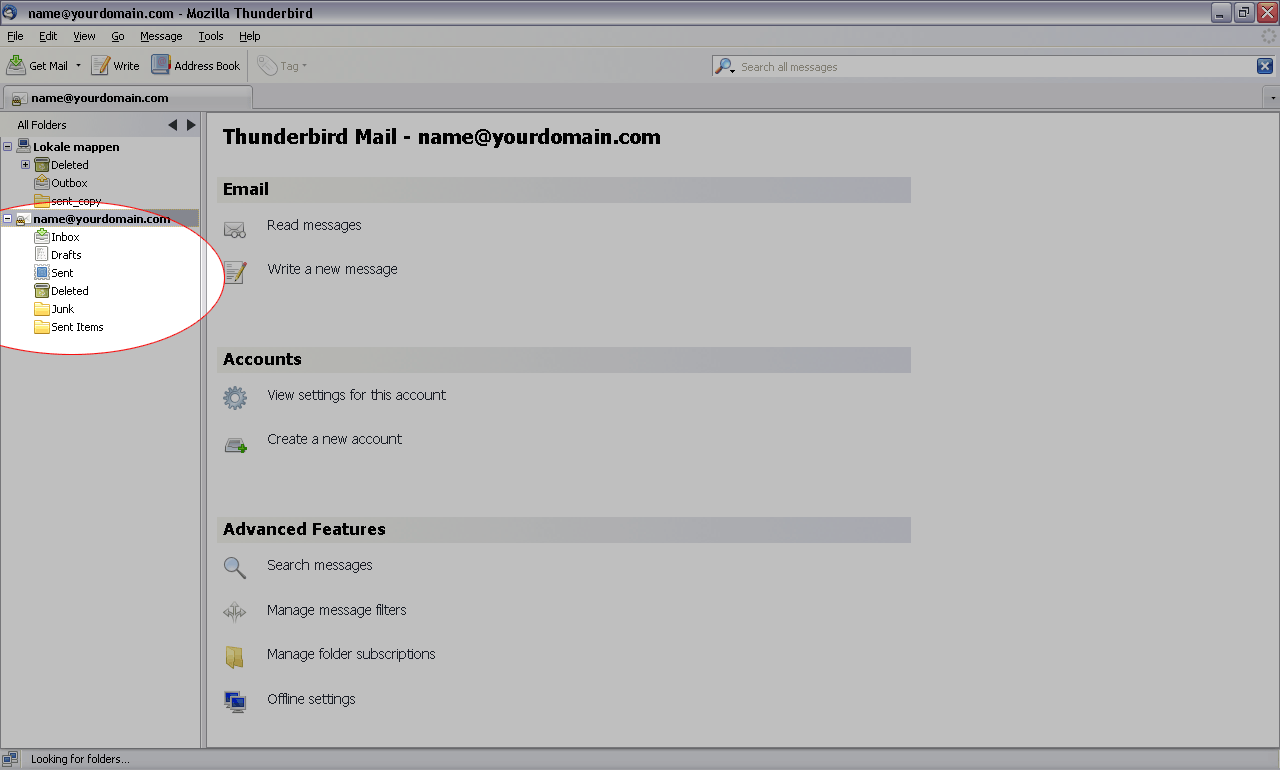The height and width of the screenshot is (770, 1280).
Task: Open the Message menu
Action: 161,36
